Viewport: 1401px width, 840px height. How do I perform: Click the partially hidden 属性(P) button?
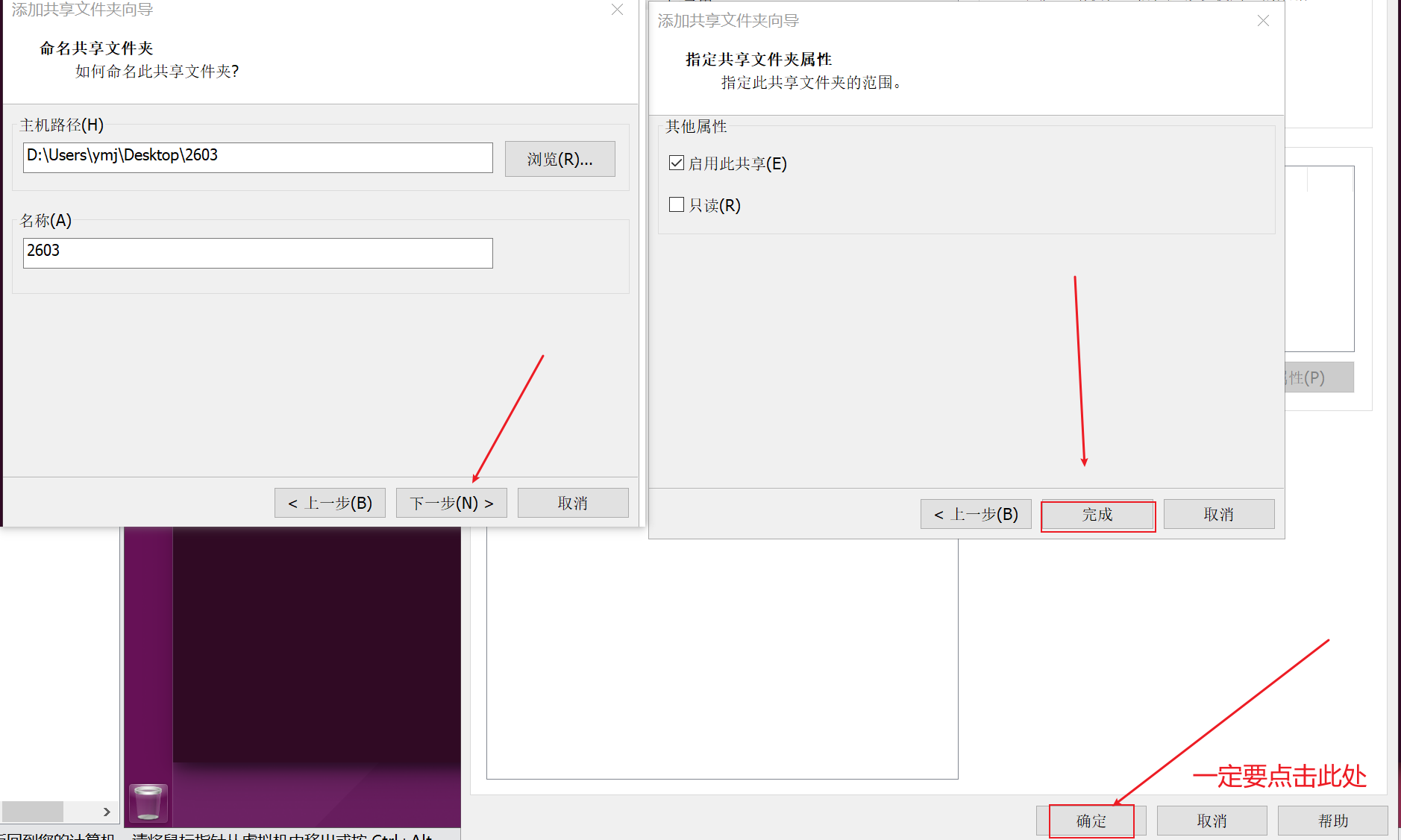pos(1320,377)
